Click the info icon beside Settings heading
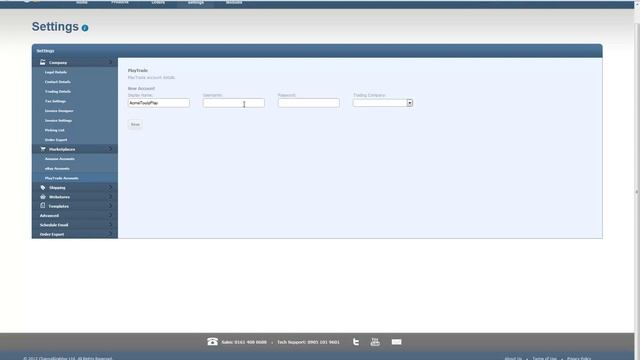 85,28
